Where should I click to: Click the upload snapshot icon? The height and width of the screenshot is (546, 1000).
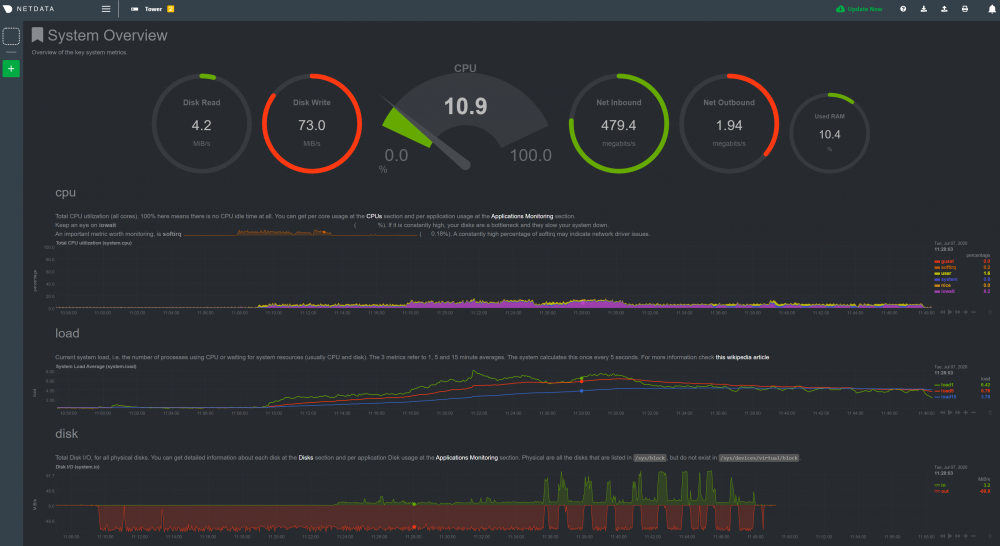pyautogui.click(x=944, y=9)
